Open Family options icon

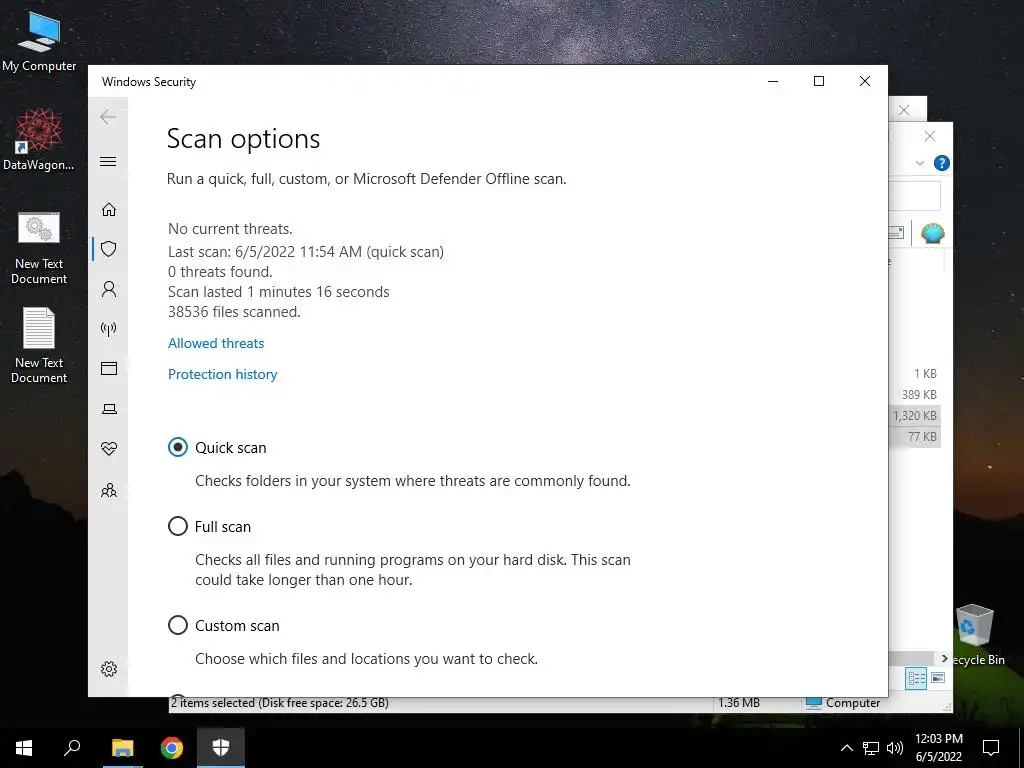[x=108, y=490]
